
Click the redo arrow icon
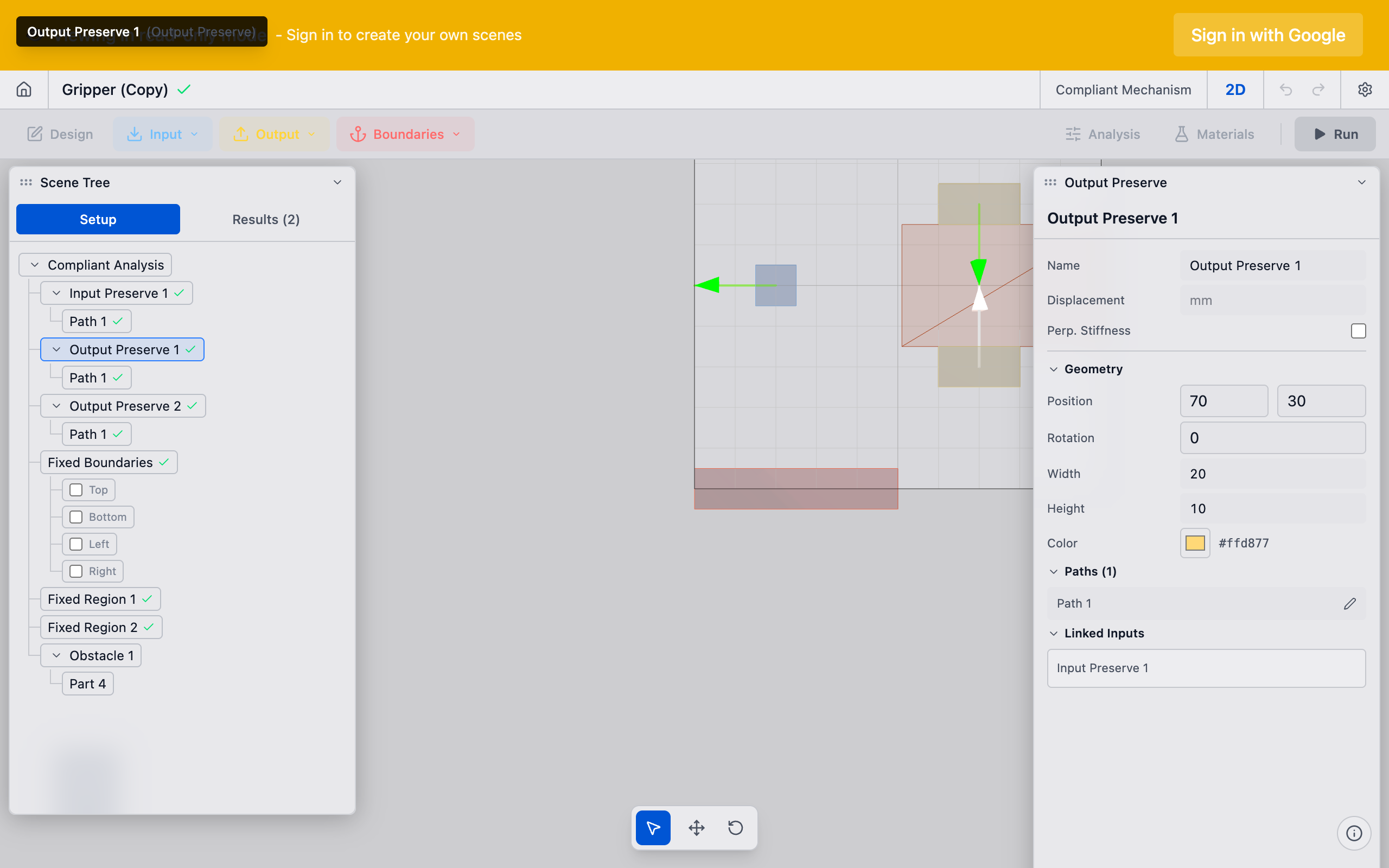point(1318,90)
